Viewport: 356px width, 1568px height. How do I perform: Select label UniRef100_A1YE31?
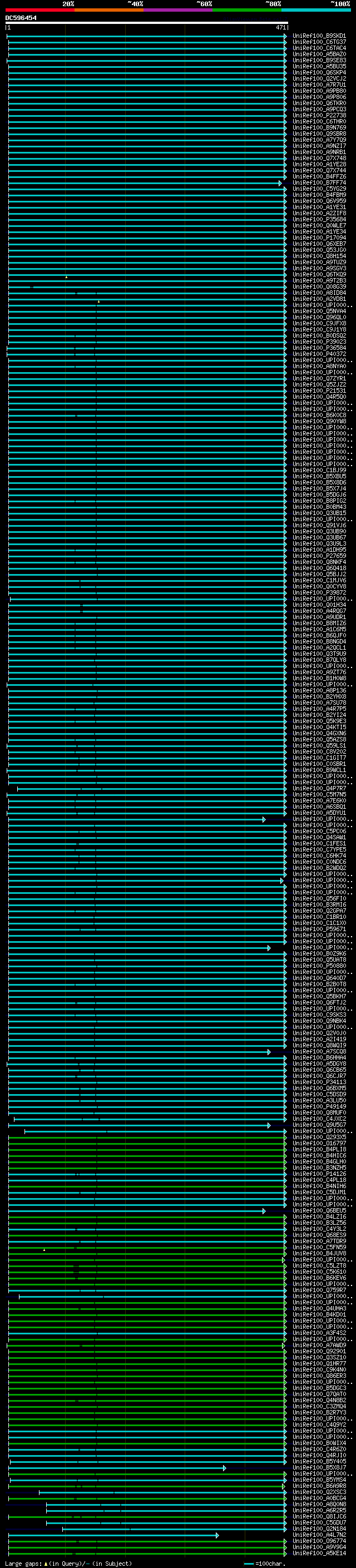319,207
